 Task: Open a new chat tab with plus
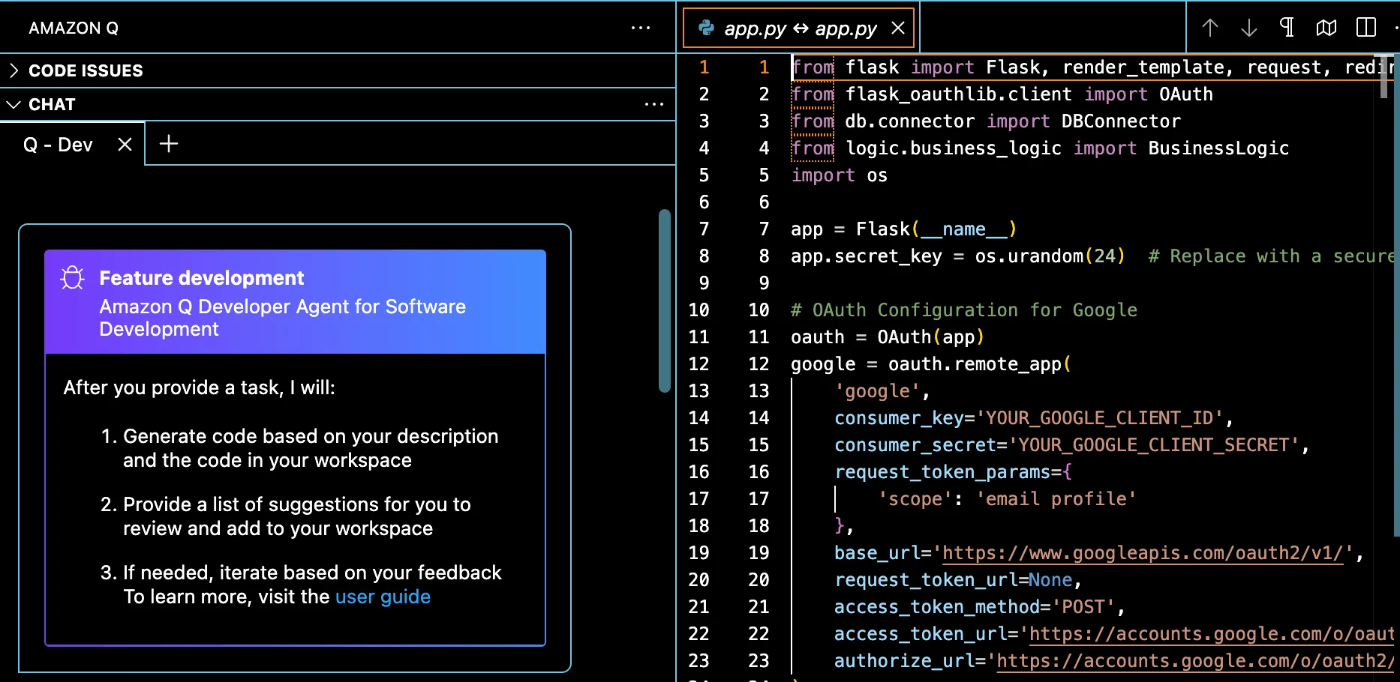click(169, 144)
